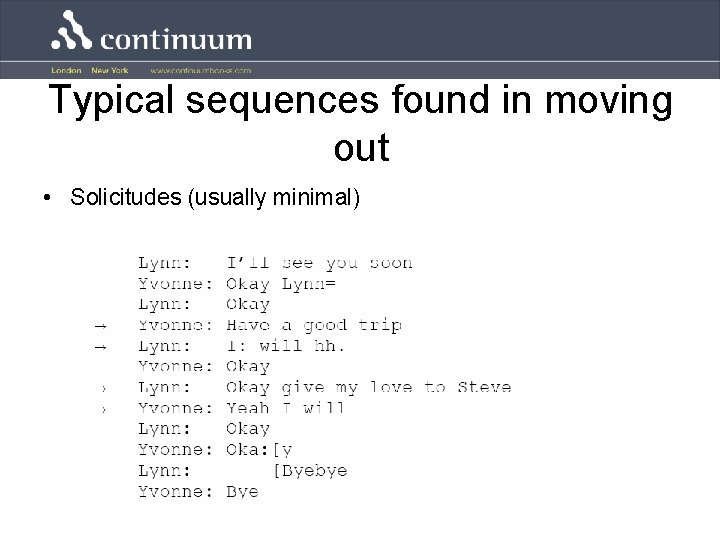Click arrow marker beside 'Yeah I will'
720x540 pixels.
click(104, 410)
